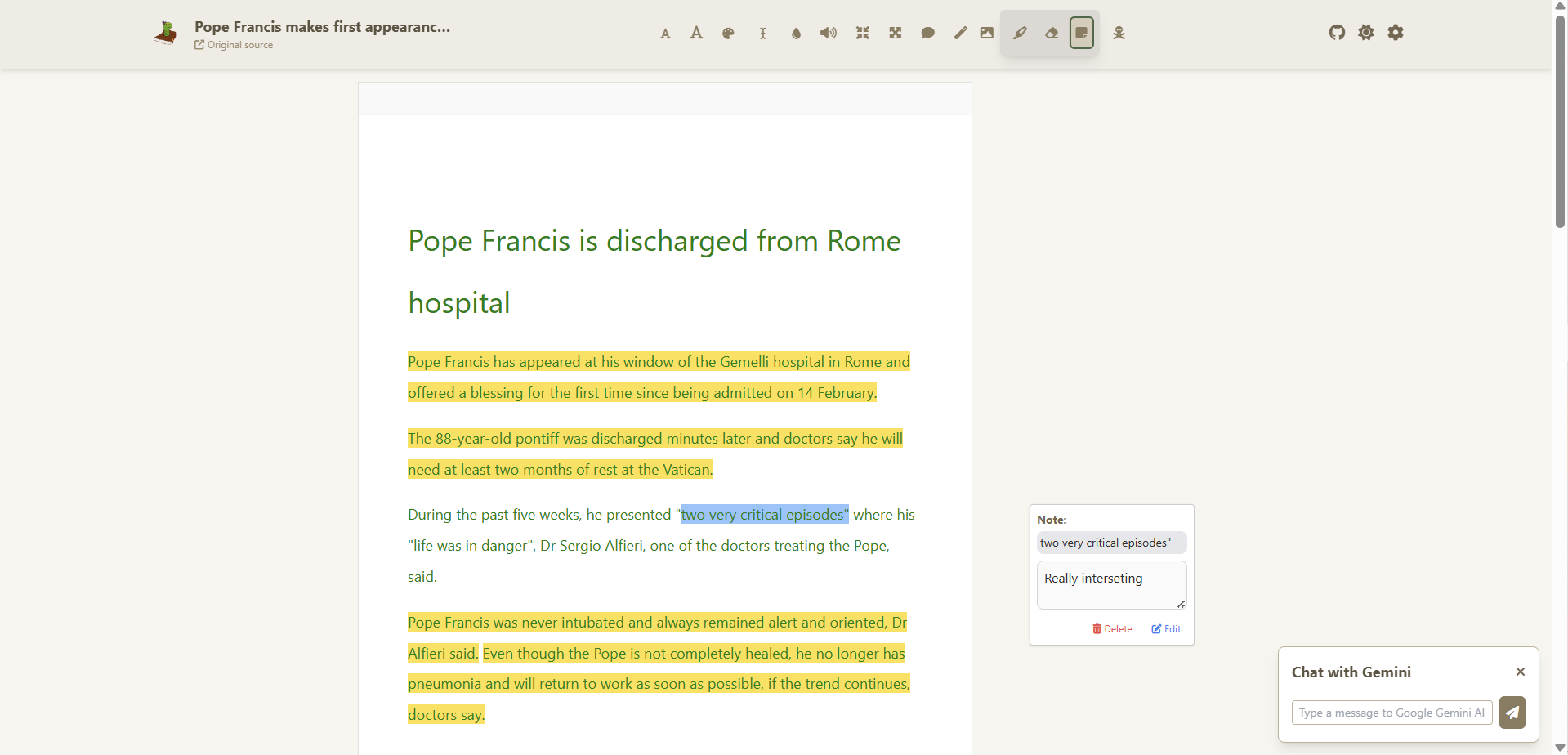Click the compress page width icon
1568x755 pixels.
click(862, 34)
